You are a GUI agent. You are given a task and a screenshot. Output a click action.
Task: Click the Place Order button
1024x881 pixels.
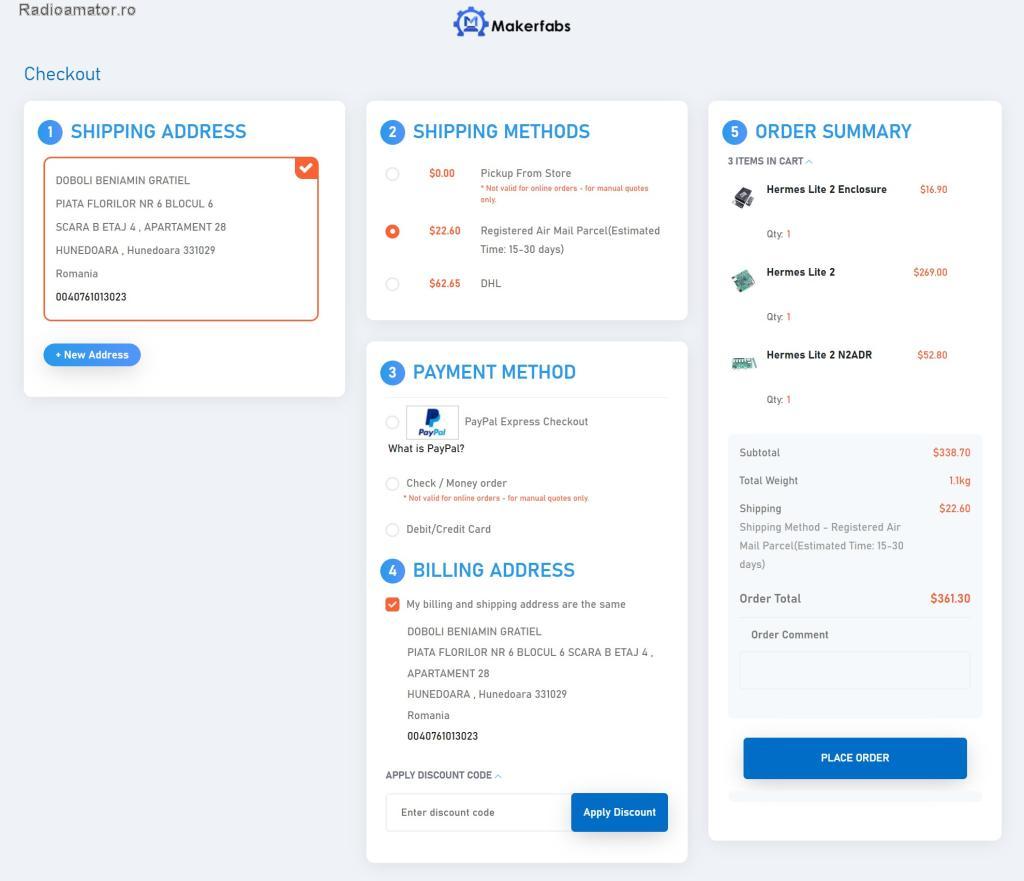pos(855,758)
